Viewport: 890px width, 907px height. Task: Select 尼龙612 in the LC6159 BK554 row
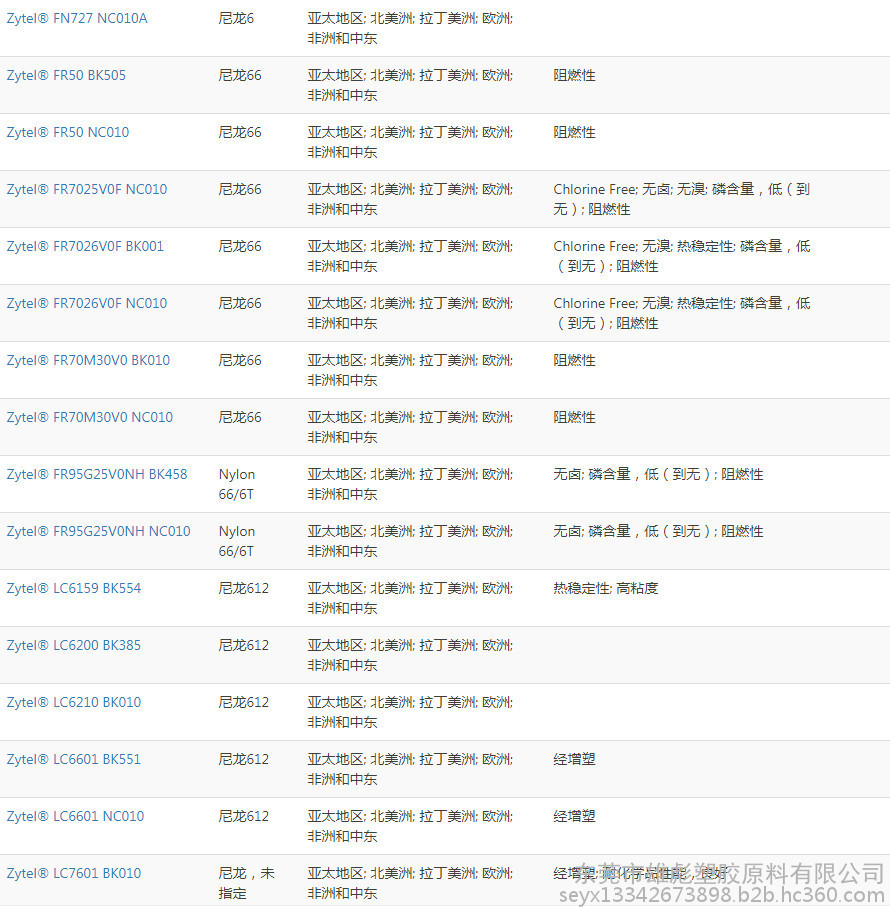point(243,588)
